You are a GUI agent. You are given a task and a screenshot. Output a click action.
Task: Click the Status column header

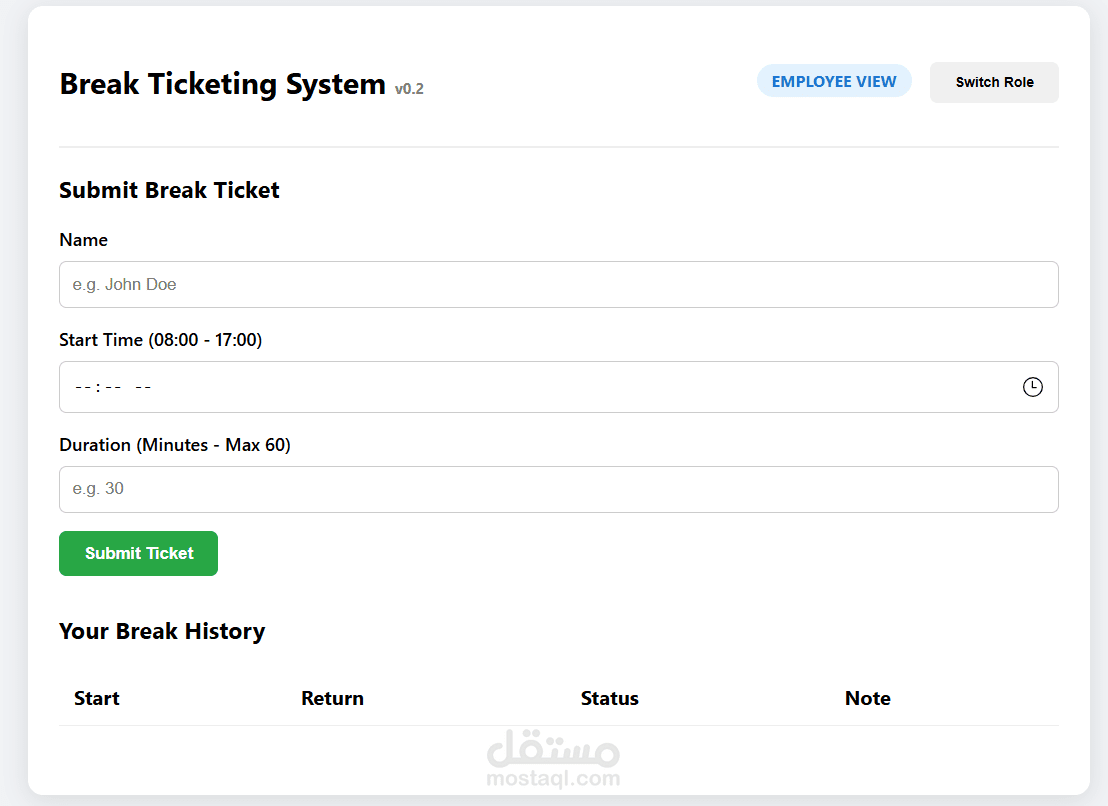[x=609, y=698]
